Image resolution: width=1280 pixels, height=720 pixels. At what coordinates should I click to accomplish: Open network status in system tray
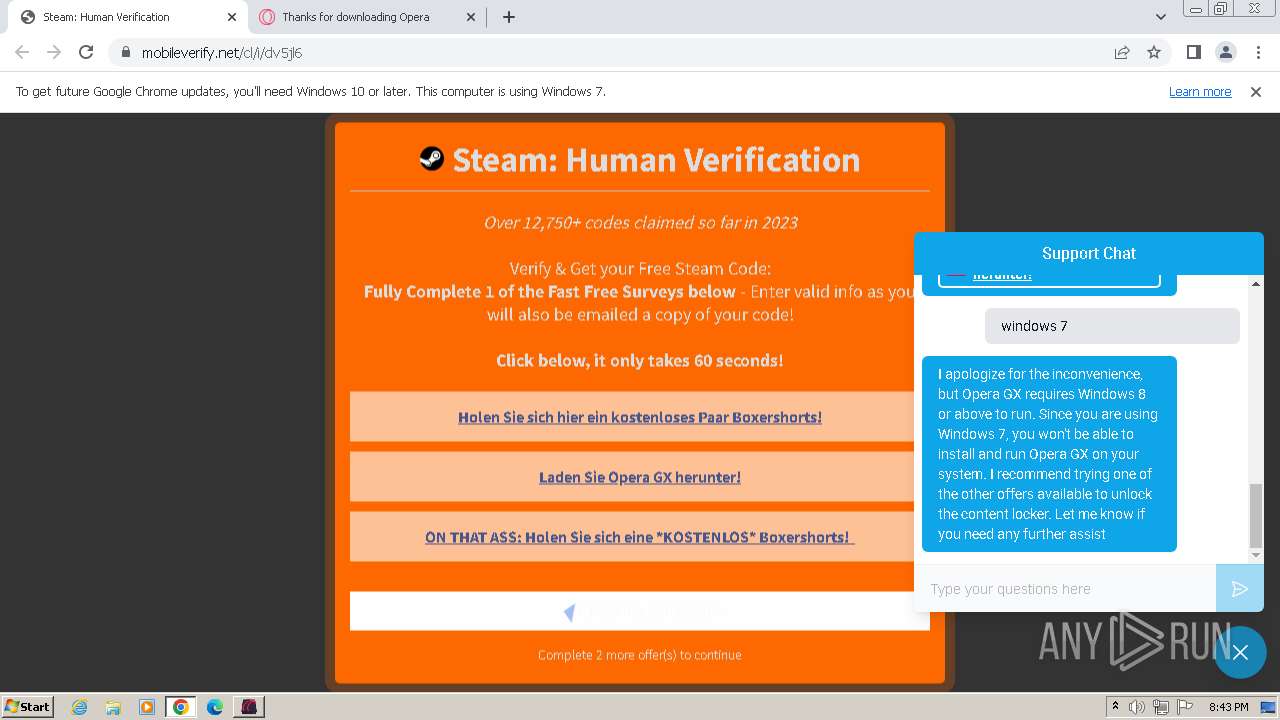1161,707
